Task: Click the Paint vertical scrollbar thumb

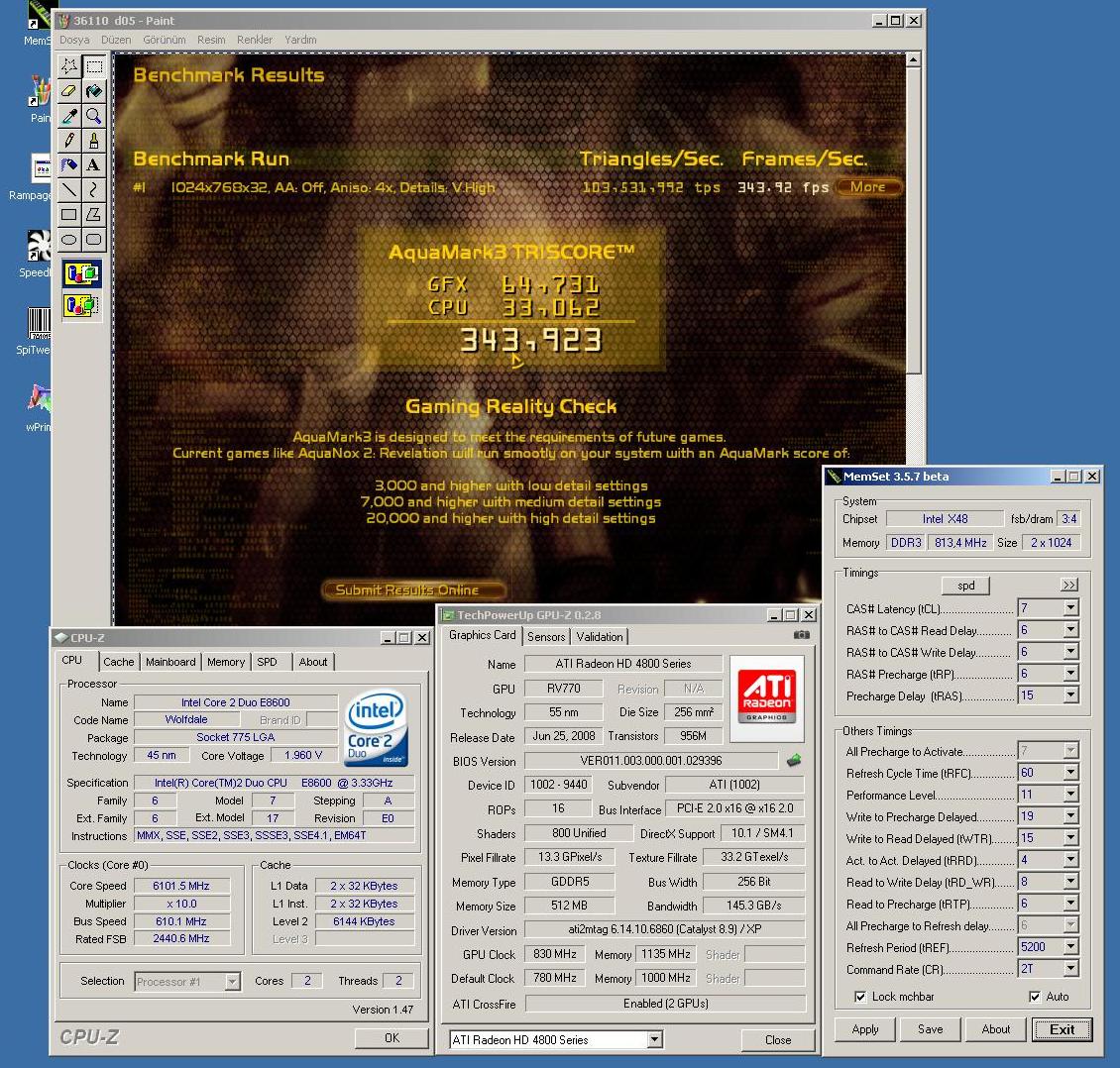Action: (x=914, y=221)
